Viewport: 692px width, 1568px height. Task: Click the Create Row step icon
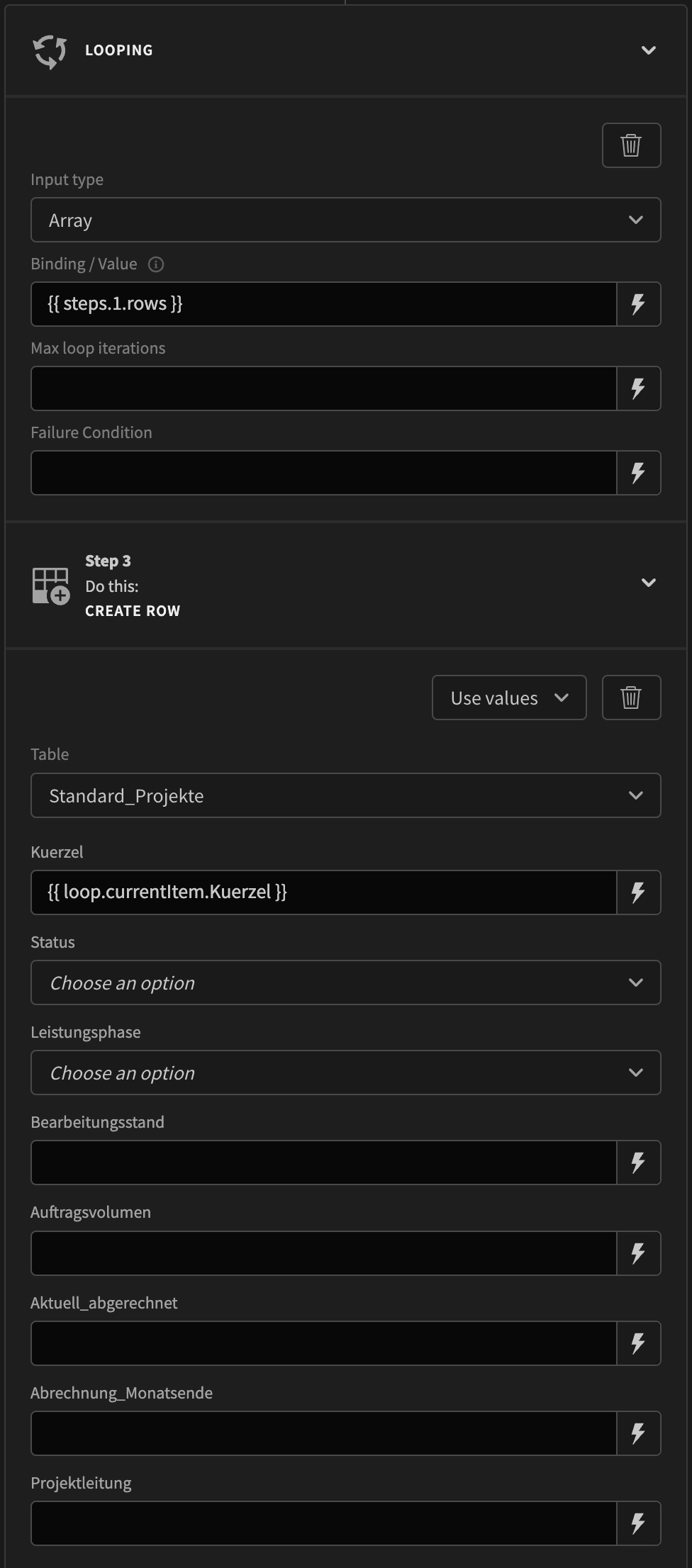tap(48, 585)
